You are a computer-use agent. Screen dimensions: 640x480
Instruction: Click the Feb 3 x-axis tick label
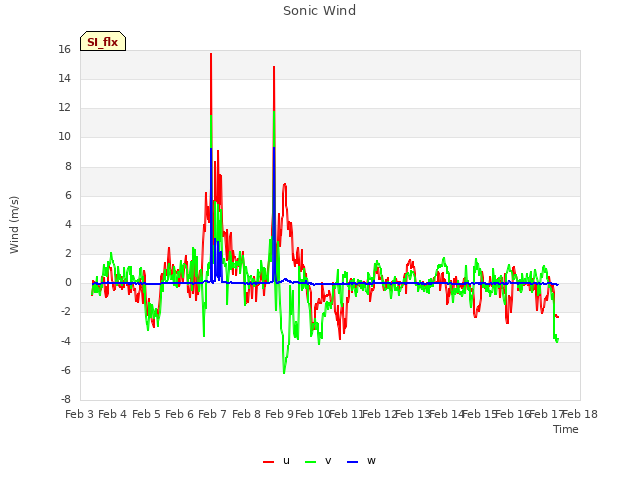tap(79, 414)
